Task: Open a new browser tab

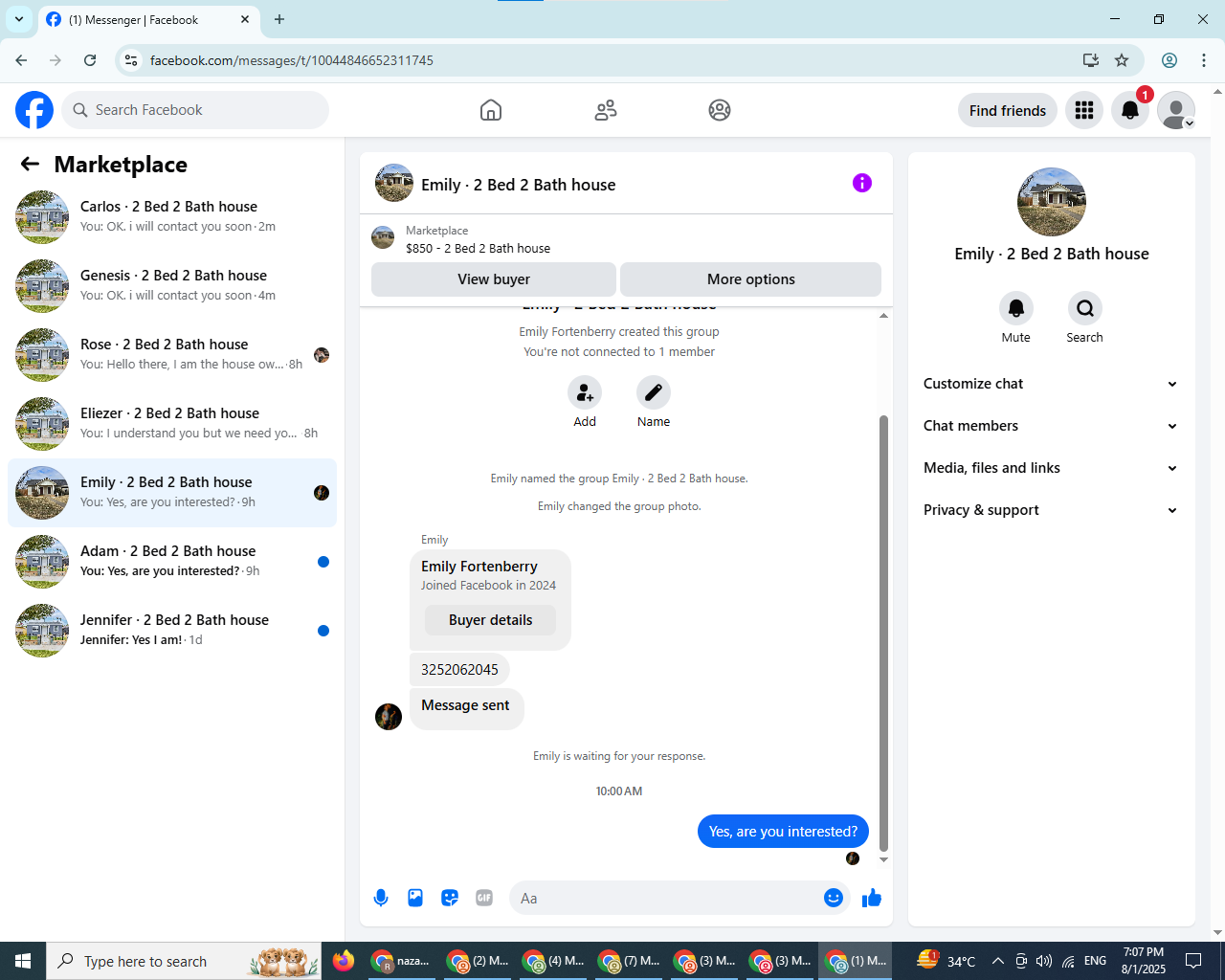Action: [x=279, y=19]
